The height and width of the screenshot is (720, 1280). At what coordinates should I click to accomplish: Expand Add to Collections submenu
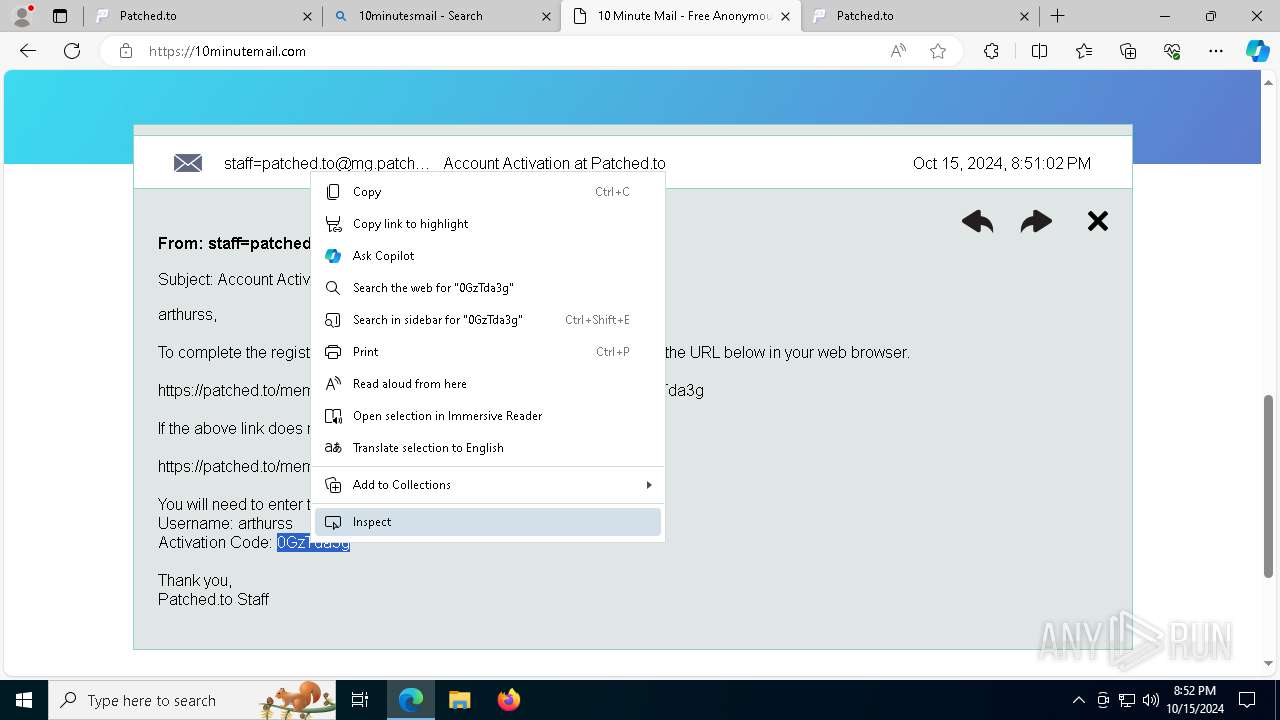tap(488, 485)
